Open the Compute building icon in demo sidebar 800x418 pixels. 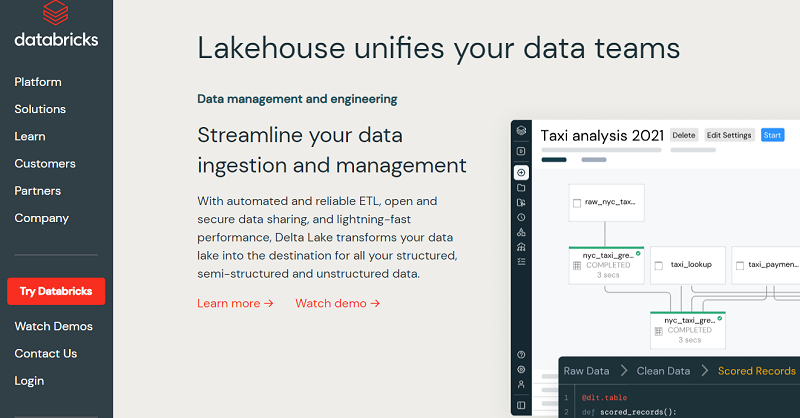tap(521, 247)
